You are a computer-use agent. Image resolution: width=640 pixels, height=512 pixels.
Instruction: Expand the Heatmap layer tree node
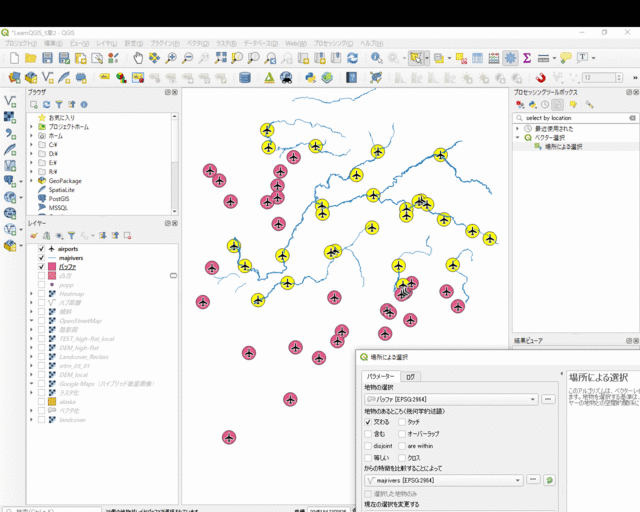pyautogui.click(x=31, y=294)
